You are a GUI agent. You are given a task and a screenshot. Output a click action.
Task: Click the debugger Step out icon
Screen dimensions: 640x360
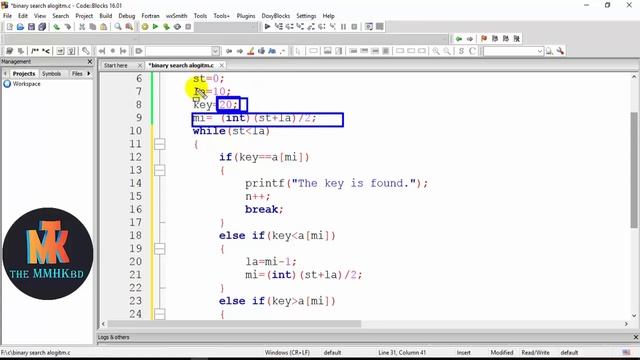[311, 27]
